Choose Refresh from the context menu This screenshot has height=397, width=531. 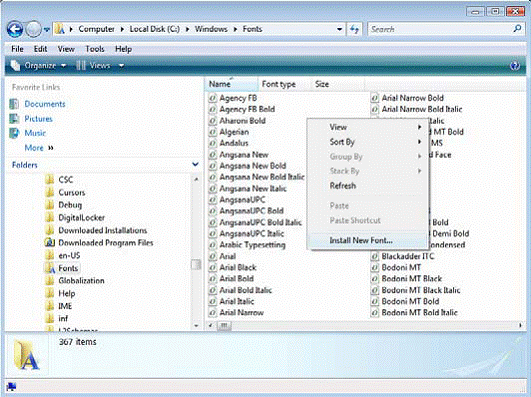coord(368,186)
